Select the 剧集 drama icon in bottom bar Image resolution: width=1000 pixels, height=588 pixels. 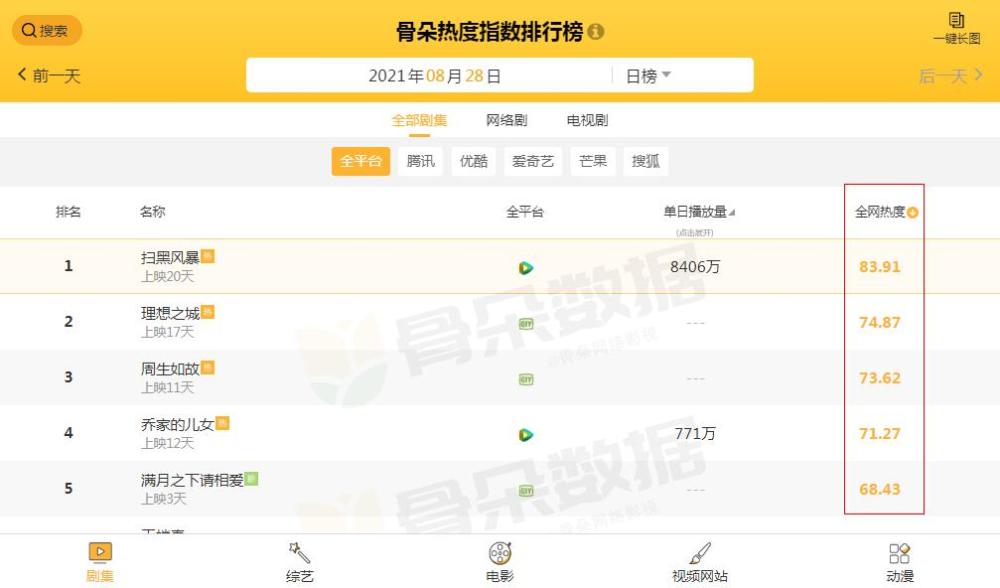[x=100, y=552]
